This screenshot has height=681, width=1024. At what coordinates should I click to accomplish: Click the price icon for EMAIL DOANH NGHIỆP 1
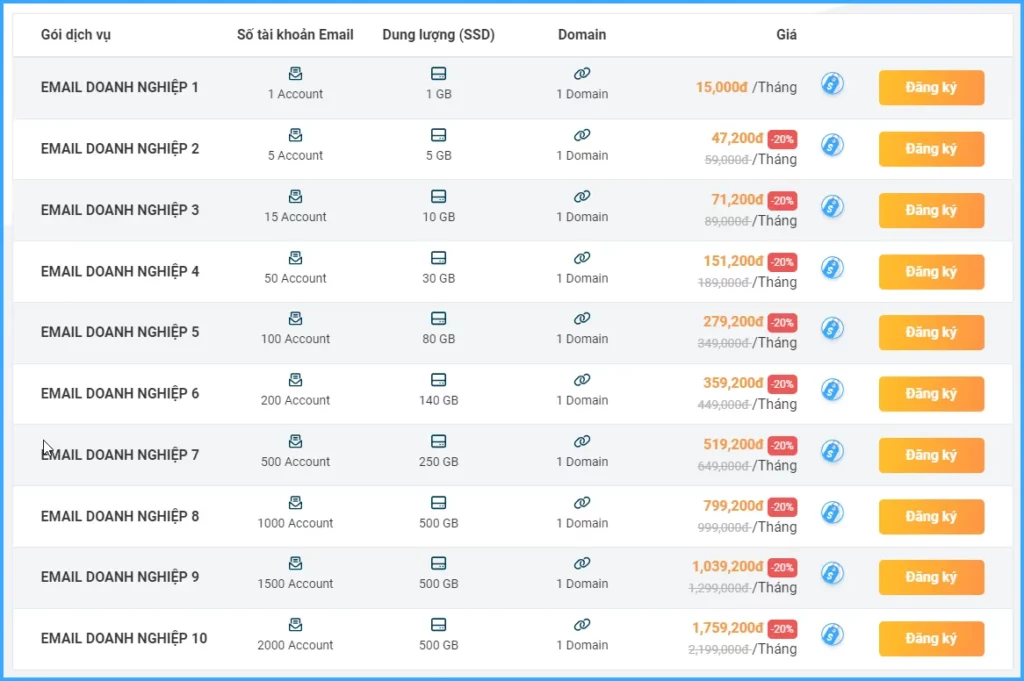831,84
